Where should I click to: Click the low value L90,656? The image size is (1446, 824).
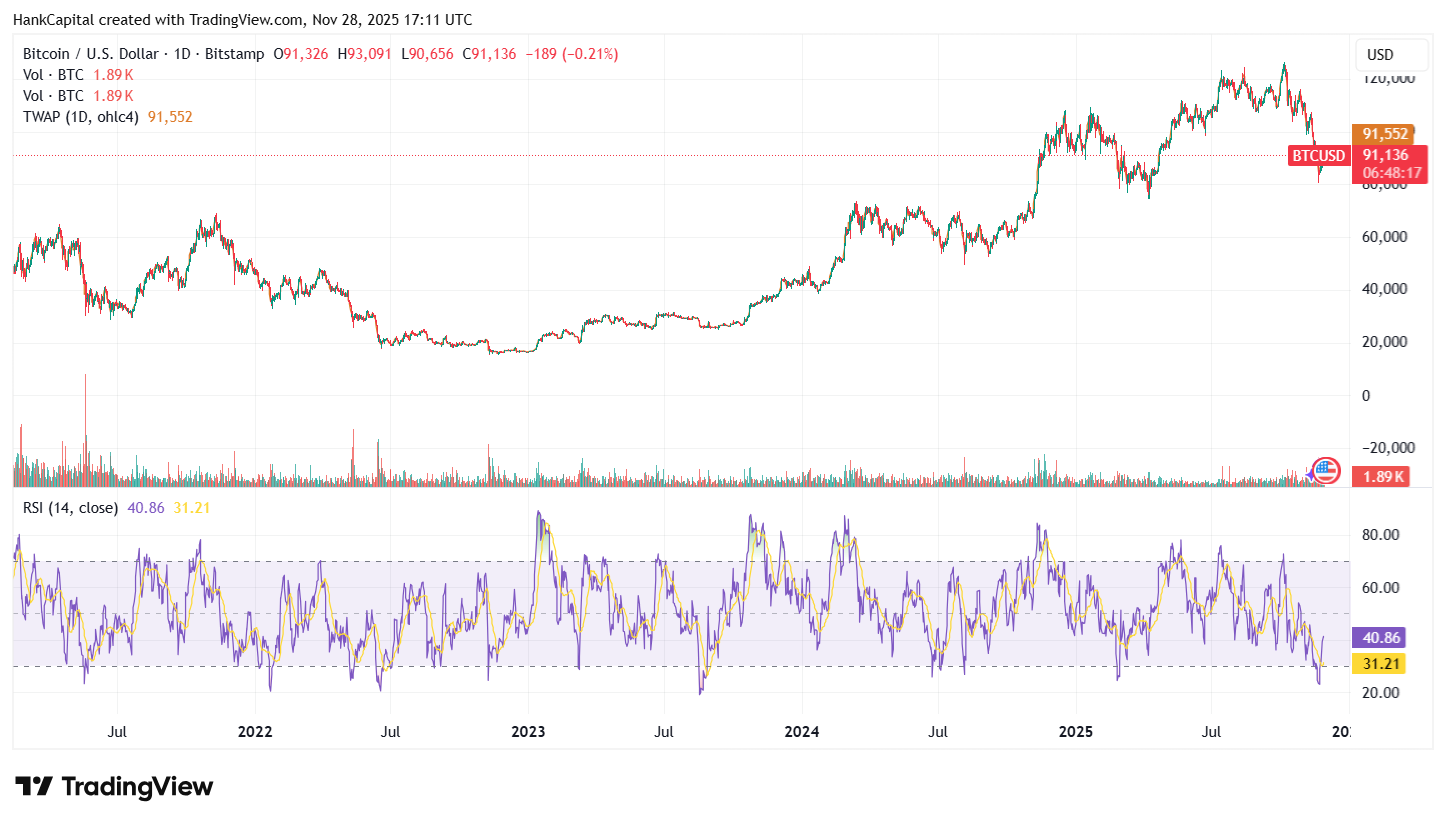coord(427,54)
